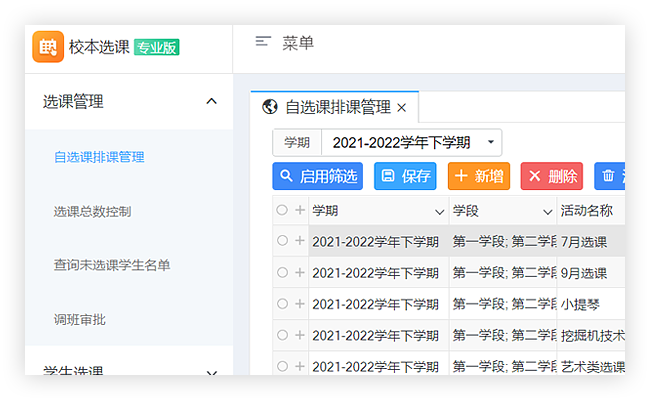Click the red 删除 delete button

551,176
